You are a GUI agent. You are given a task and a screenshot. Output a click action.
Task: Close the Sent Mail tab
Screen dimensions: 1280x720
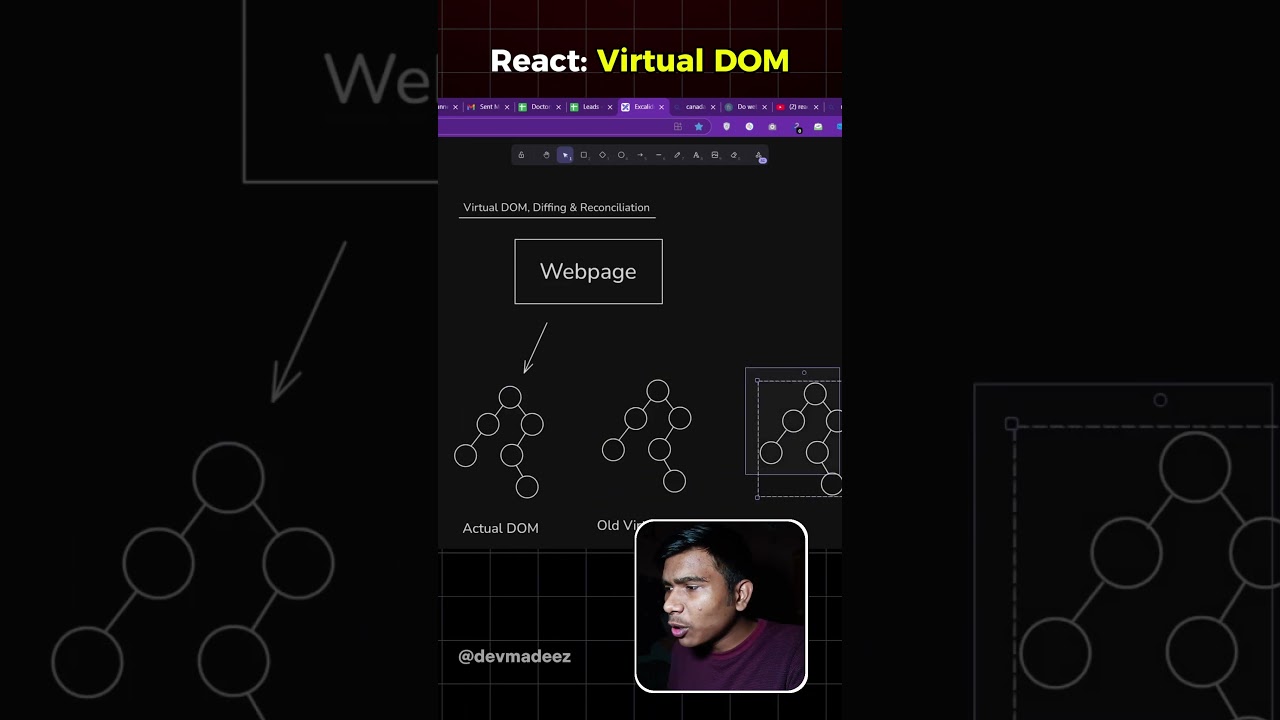coord(507,107)
